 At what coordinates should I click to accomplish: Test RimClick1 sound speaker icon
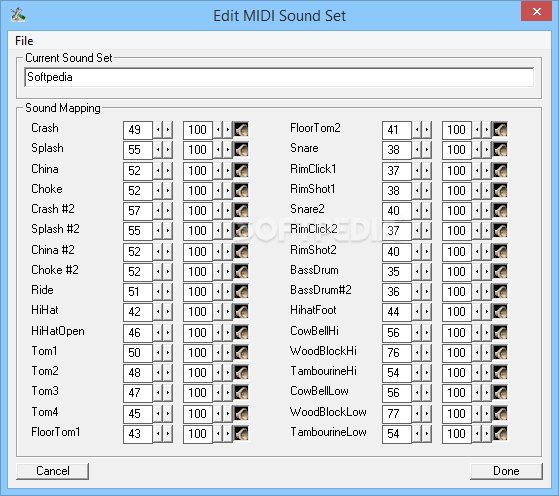click(x=500, y=171)
